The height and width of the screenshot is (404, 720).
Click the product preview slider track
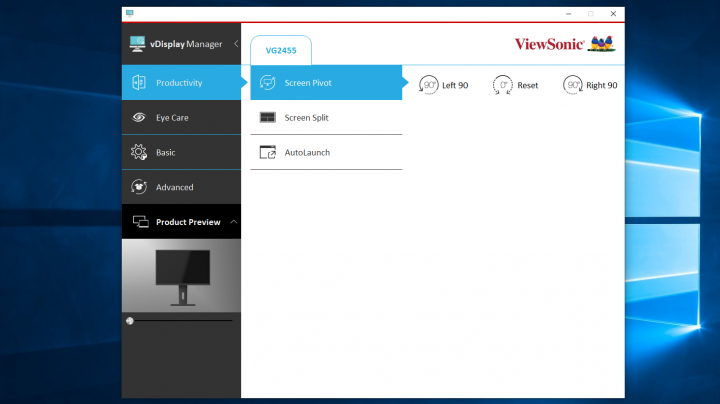point(181,320)
